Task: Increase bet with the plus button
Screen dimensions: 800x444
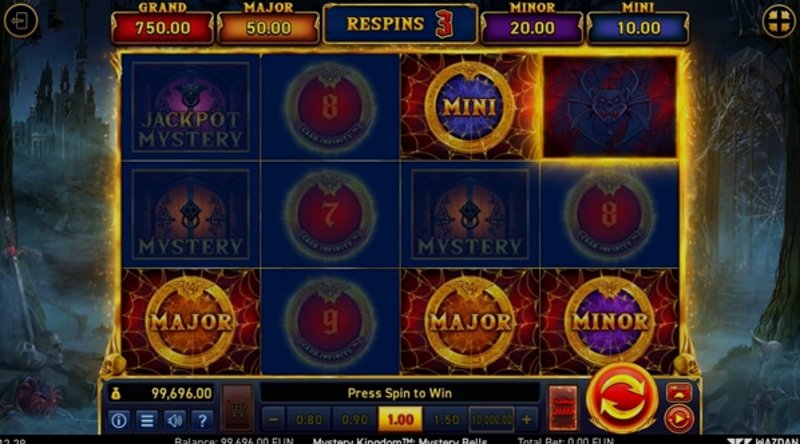Action: (x=527, y=420)
